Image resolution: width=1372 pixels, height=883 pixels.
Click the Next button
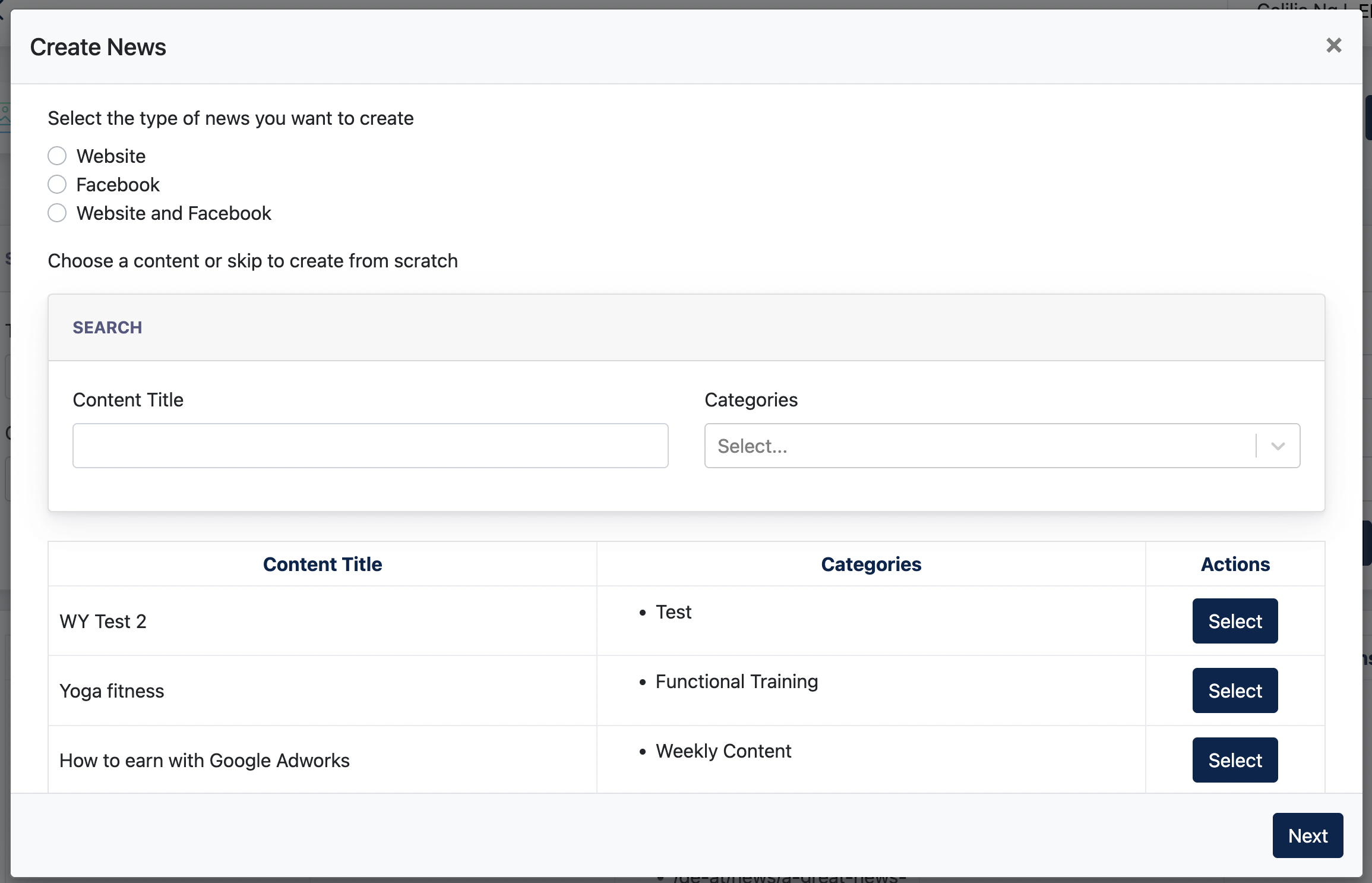point(1308,835)
